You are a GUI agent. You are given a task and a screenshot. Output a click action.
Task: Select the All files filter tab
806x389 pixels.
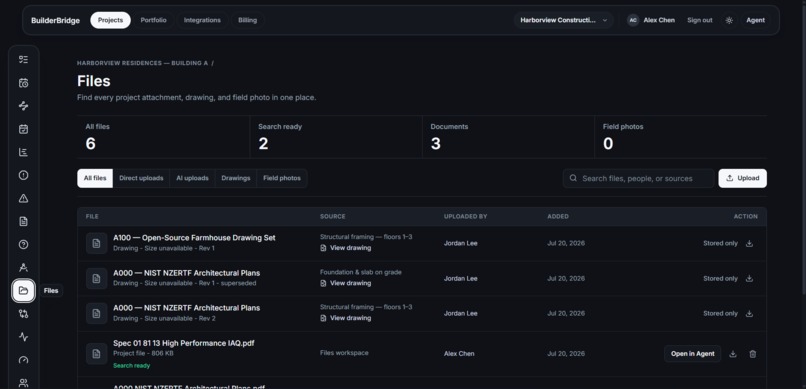95,178
